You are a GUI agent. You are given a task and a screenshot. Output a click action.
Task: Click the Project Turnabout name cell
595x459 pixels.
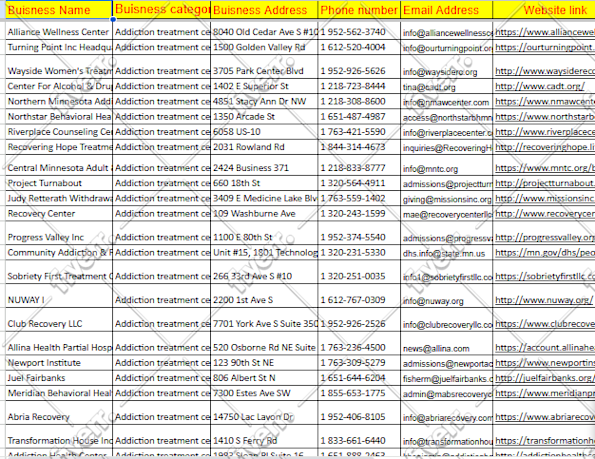point(59,183)
